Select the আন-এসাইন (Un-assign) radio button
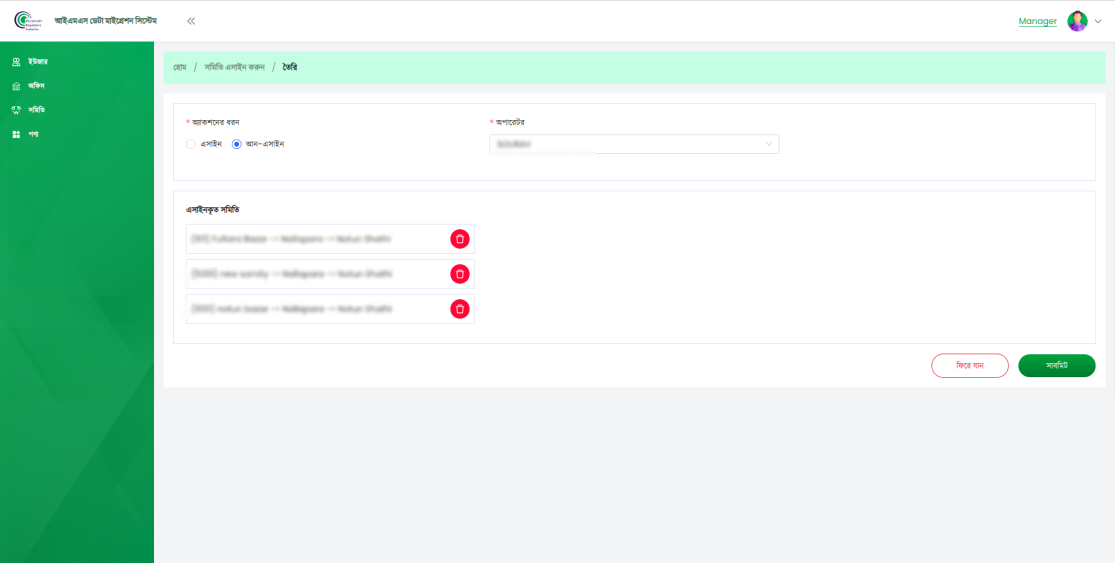 click(237, 144)
